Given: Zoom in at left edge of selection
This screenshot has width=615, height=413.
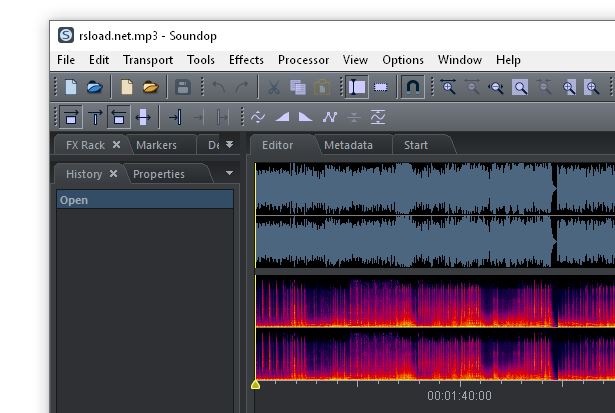Looking at the screenshot, I should tap(569, 87).
